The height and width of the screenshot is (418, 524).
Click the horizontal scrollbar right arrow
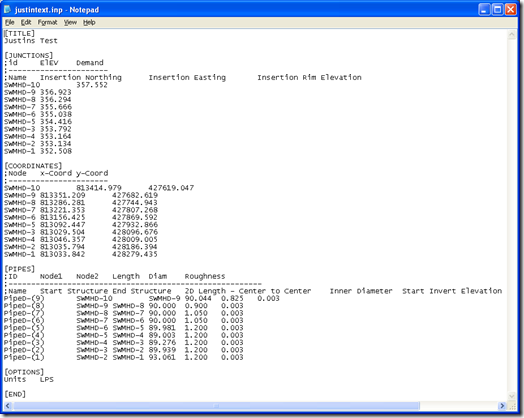[502, 406]
